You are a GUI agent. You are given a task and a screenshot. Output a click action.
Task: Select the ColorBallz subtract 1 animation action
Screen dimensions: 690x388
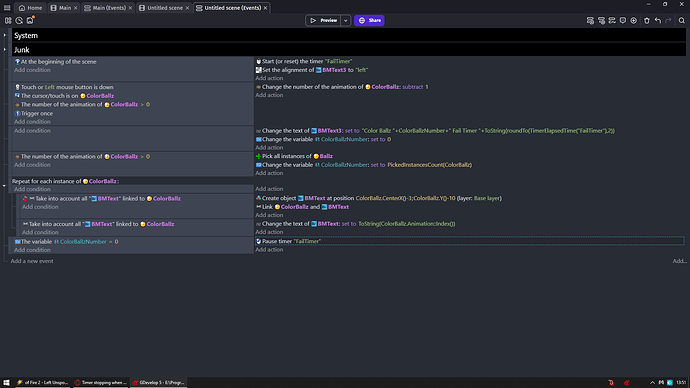click(x=342, y=87)
